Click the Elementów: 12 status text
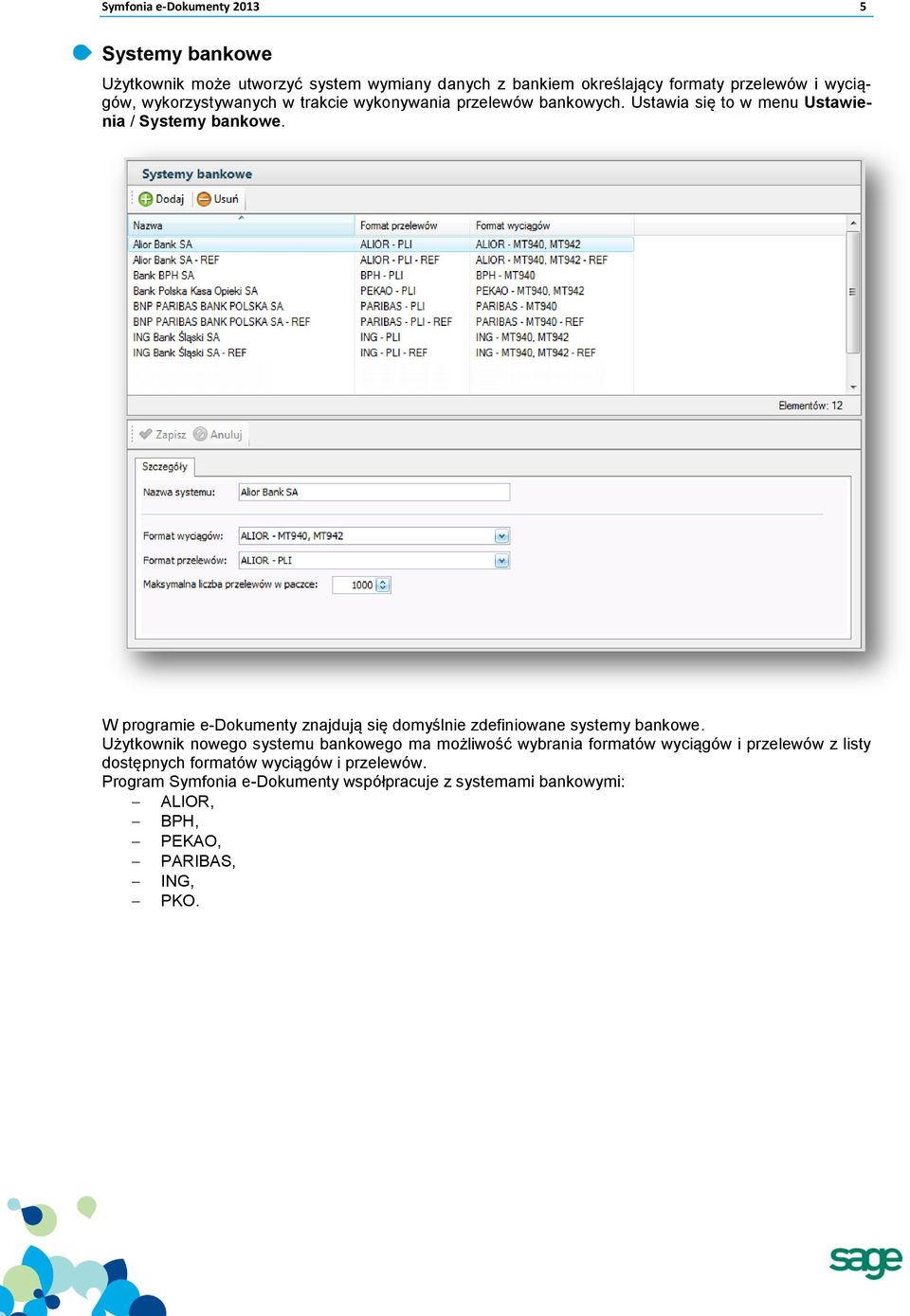The width and height of the screenshot is (910, 1316). tap(810, 406)
